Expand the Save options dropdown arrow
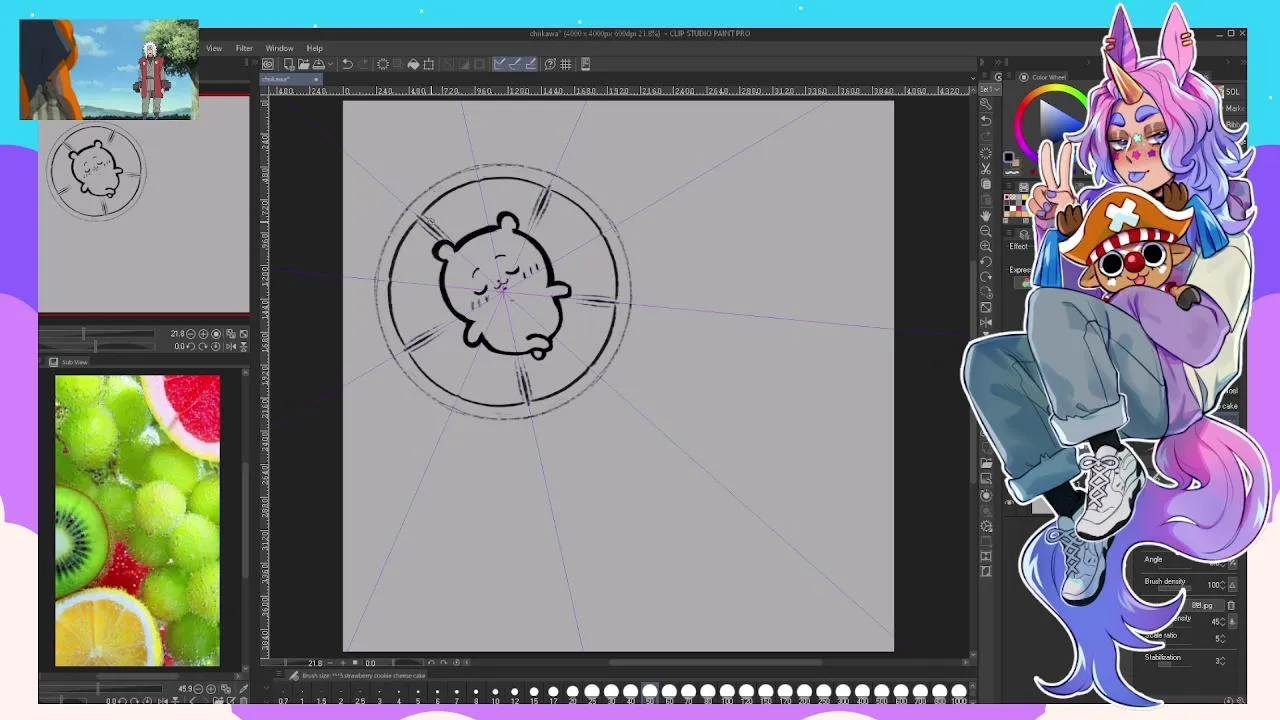 coord(330,64)
